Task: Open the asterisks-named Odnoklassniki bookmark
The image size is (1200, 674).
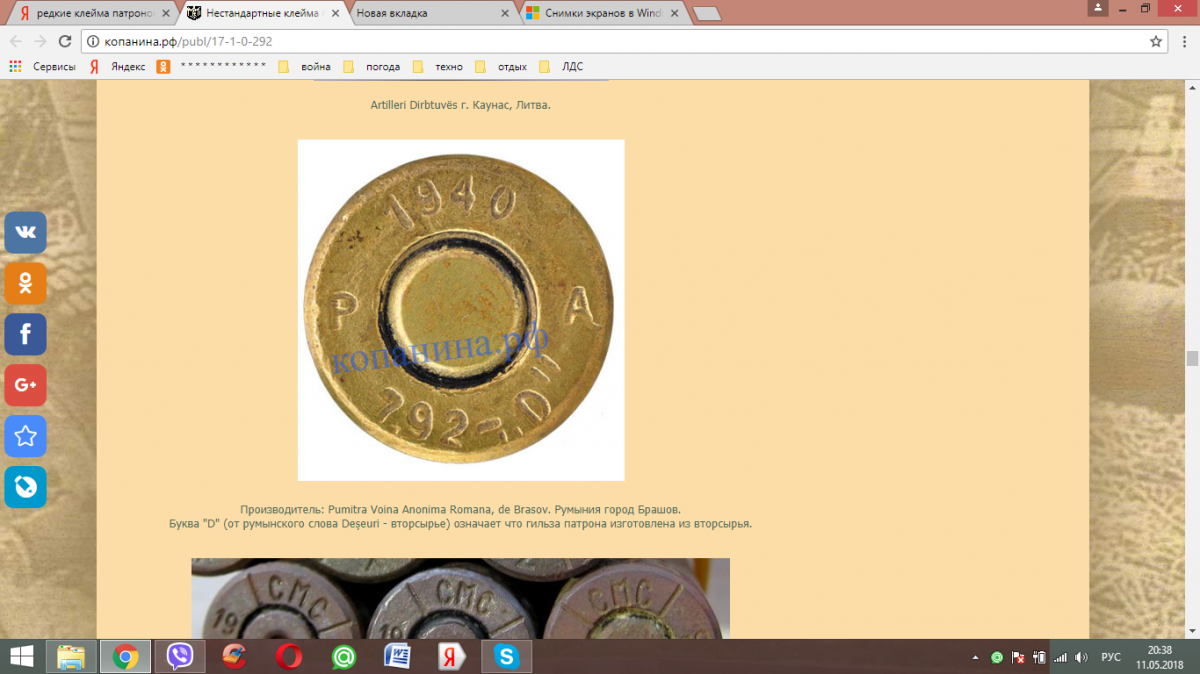Action: [x=212, y=67]
